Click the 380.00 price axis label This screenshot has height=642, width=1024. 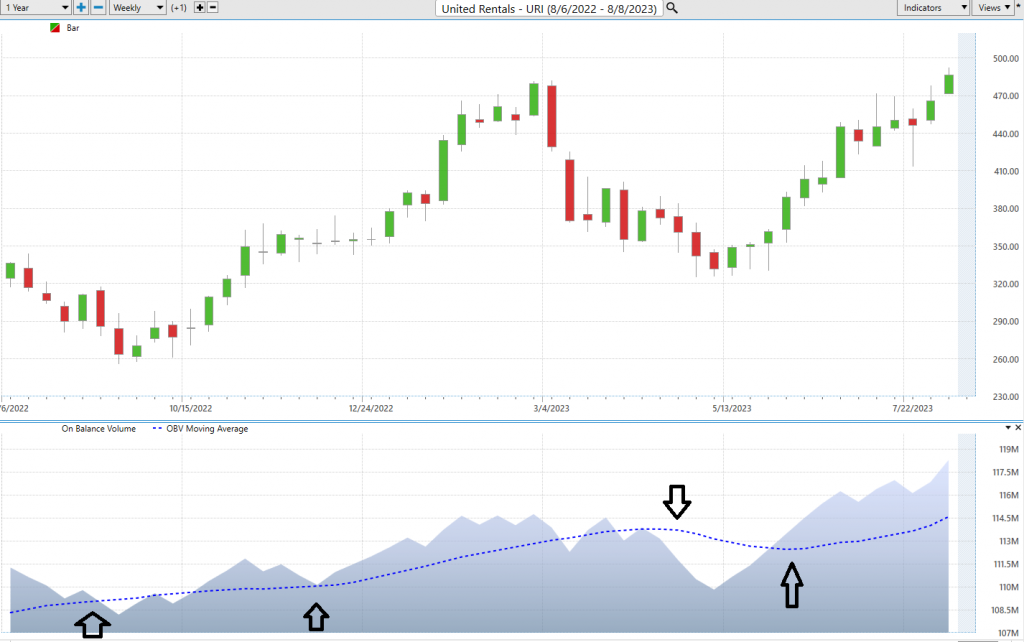[1006, 209]
